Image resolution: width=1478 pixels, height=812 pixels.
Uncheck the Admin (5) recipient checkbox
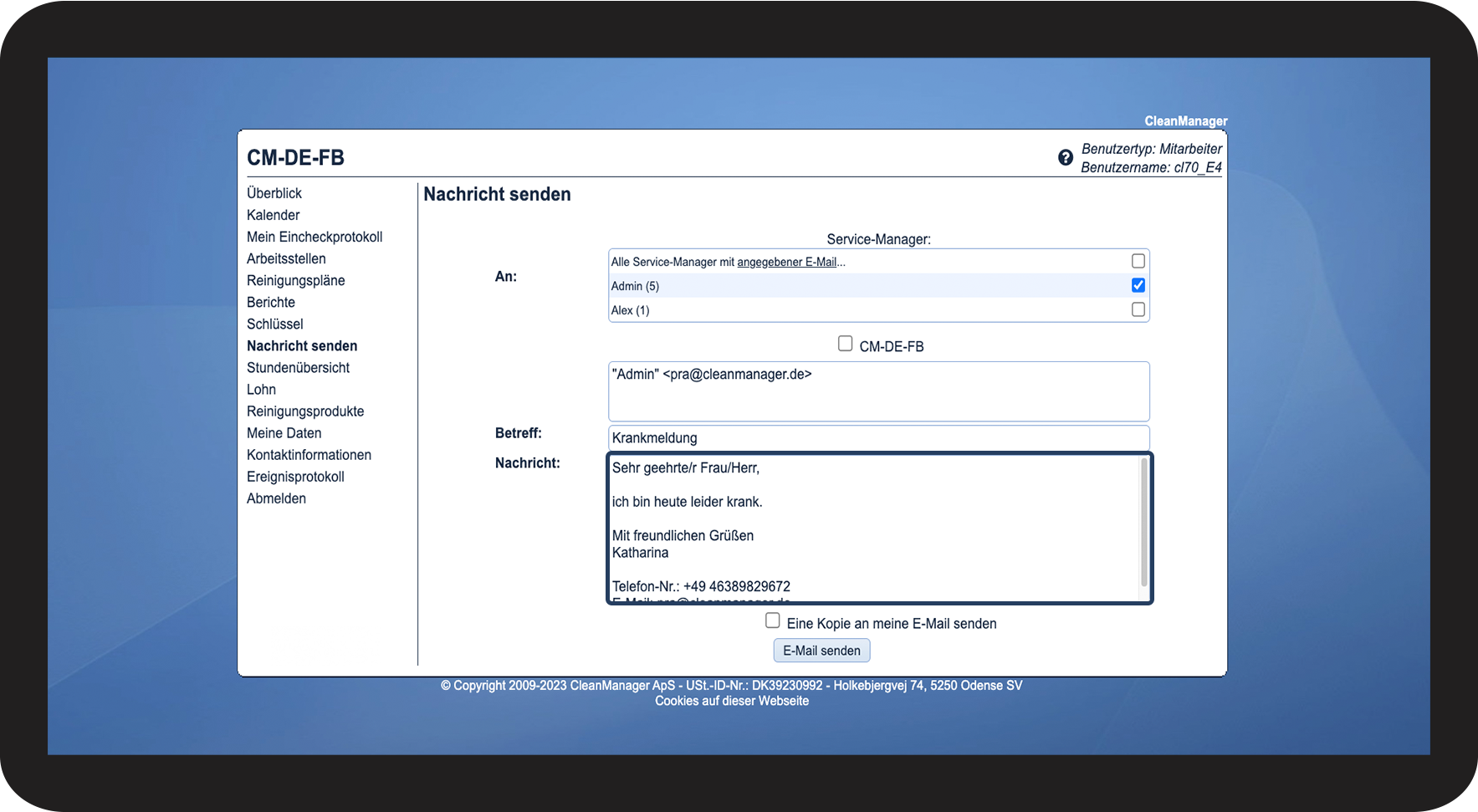point(1138,285)
